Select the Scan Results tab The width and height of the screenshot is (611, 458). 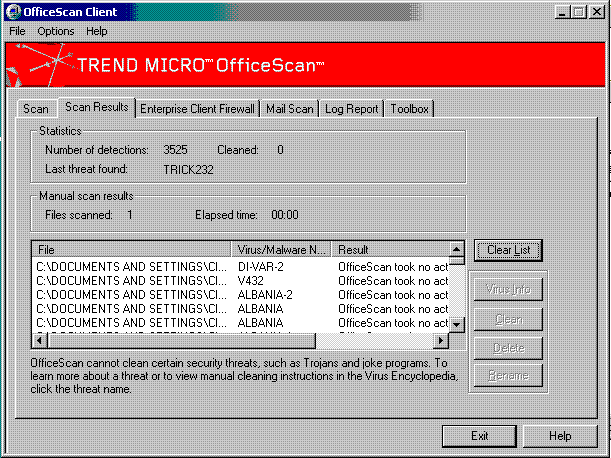[97, 107]
